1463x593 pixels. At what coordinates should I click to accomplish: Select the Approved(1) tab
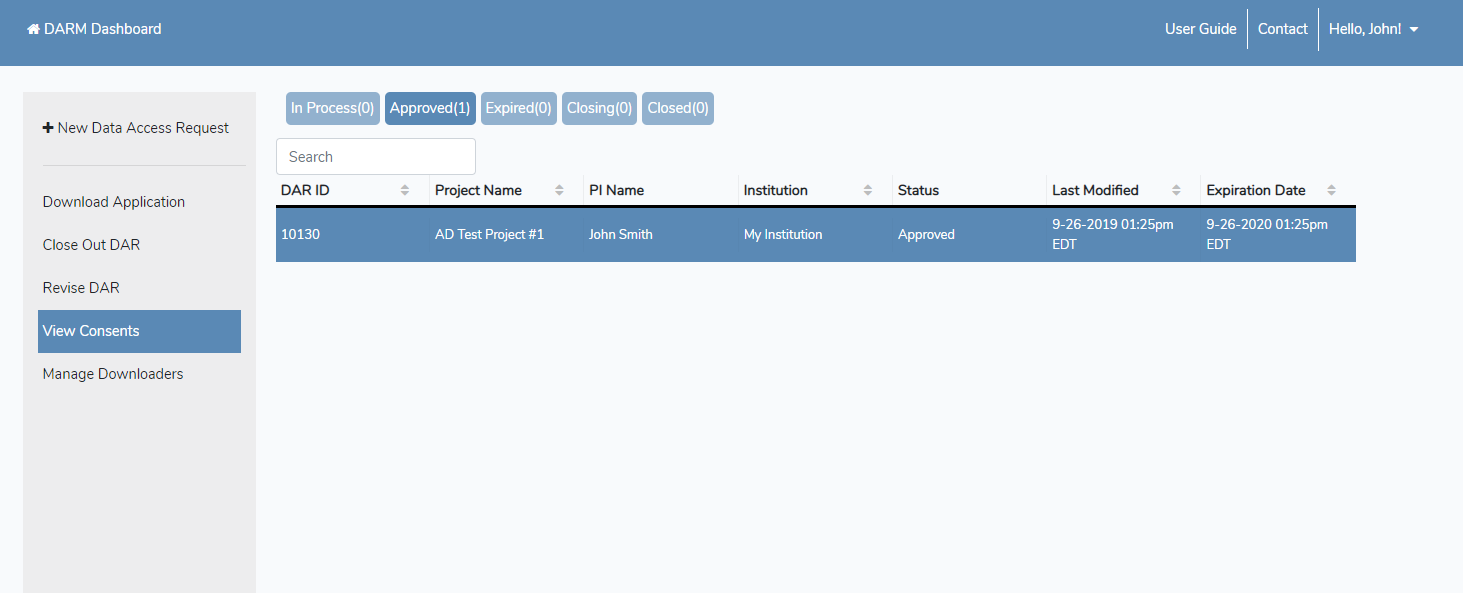click(x=430, y=108)
